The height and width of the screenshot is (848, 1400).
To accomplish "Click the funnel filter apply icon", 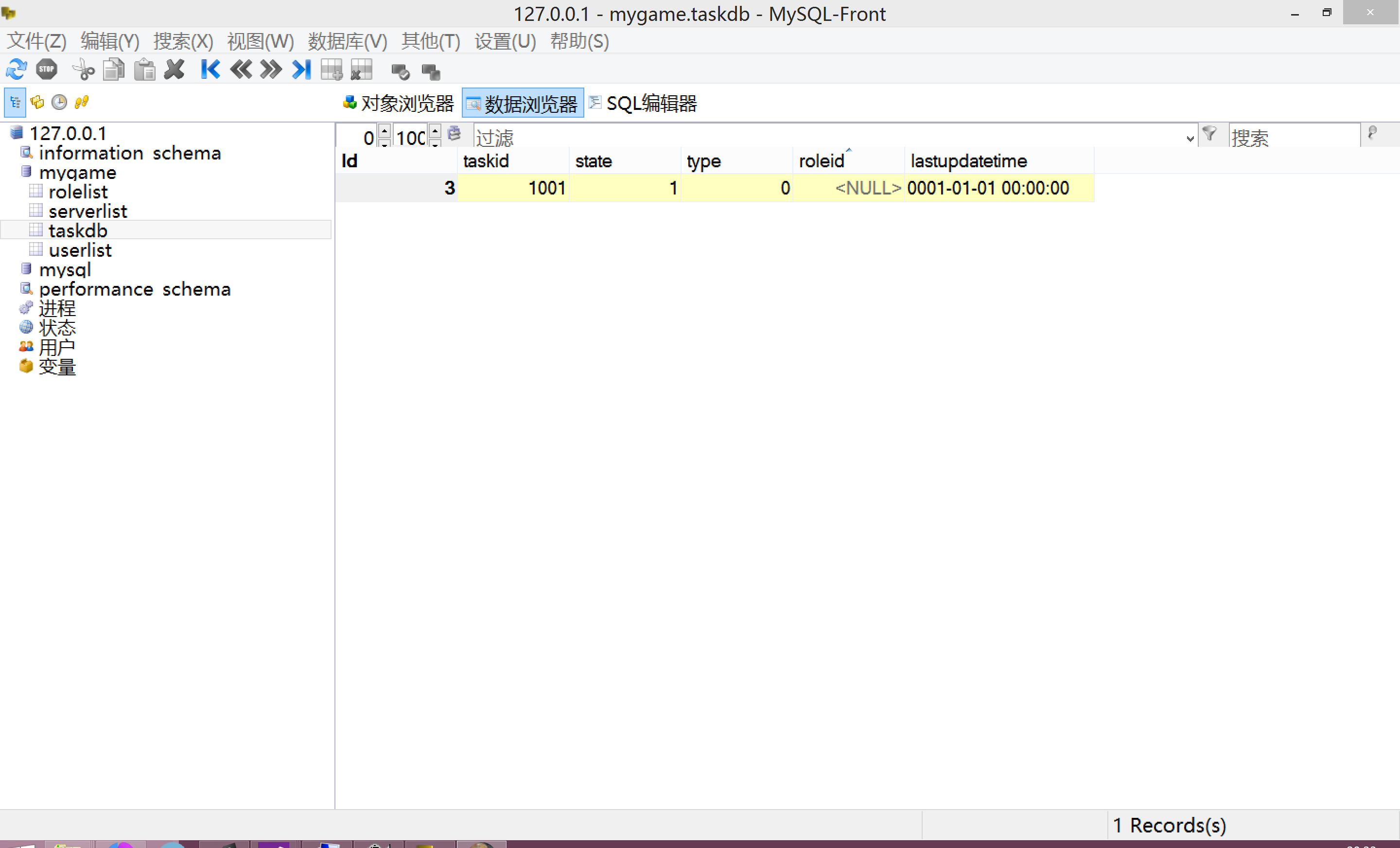I will coord(1209,134).
